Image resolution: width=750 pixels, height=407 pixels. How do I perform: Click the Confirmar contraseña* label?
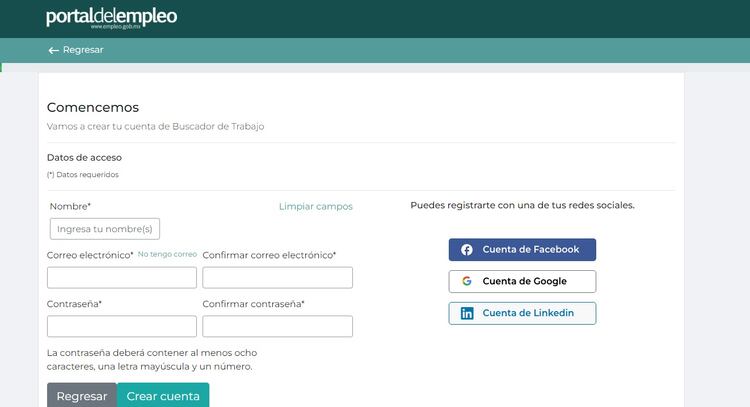tap(253, 304)
